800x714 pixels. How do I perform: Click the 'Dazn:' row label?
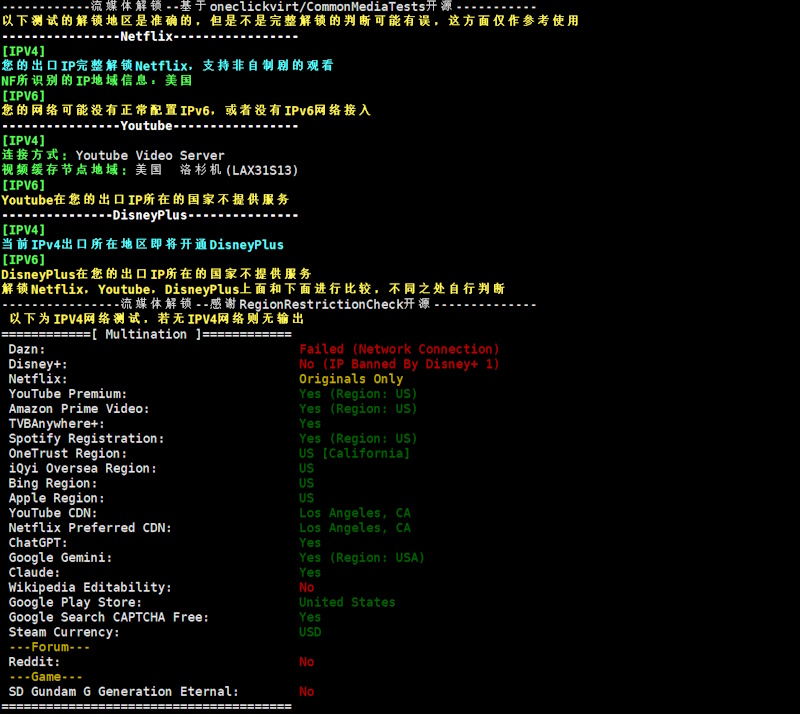coord(27,349)
